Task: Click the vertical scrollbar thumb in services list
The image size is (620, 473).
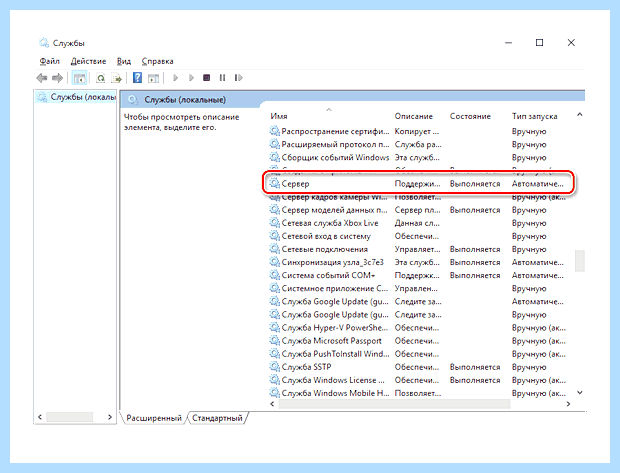Action: [x=580, y=261]
